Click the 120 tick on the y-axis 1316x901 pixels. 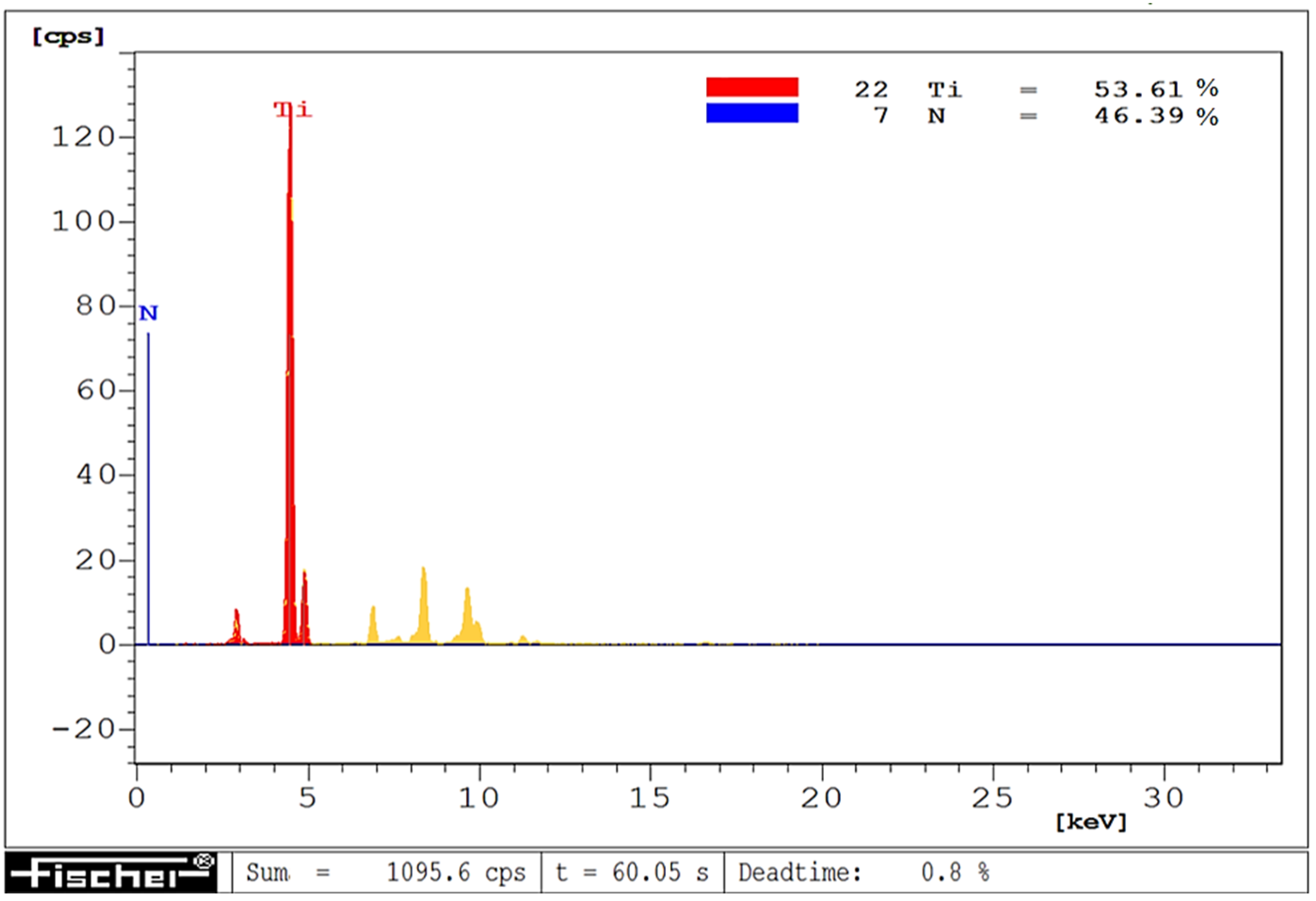click(x=83, y=137)
